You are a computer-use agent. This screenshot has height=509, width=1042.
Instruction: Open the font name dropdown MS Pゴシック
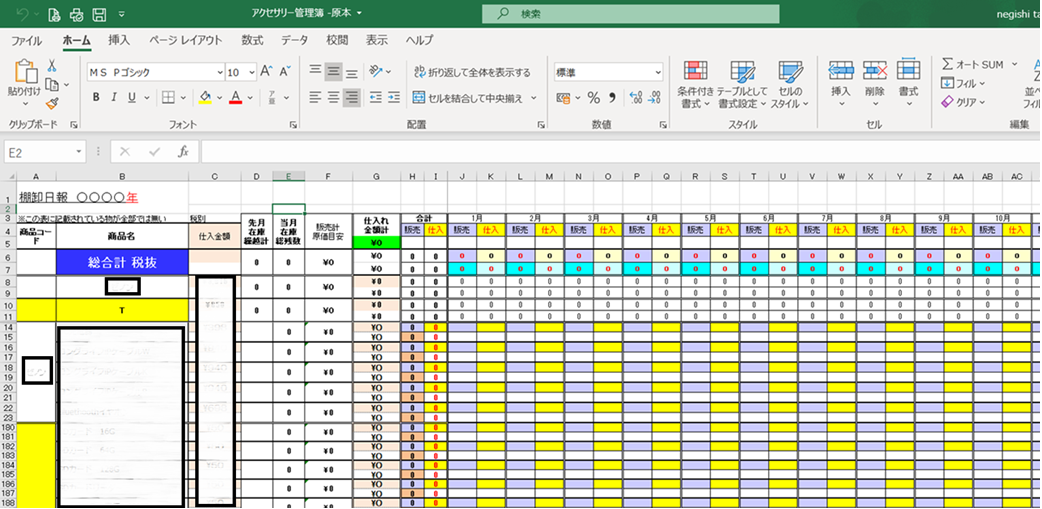pyautogui.click(x=155, y=72)
